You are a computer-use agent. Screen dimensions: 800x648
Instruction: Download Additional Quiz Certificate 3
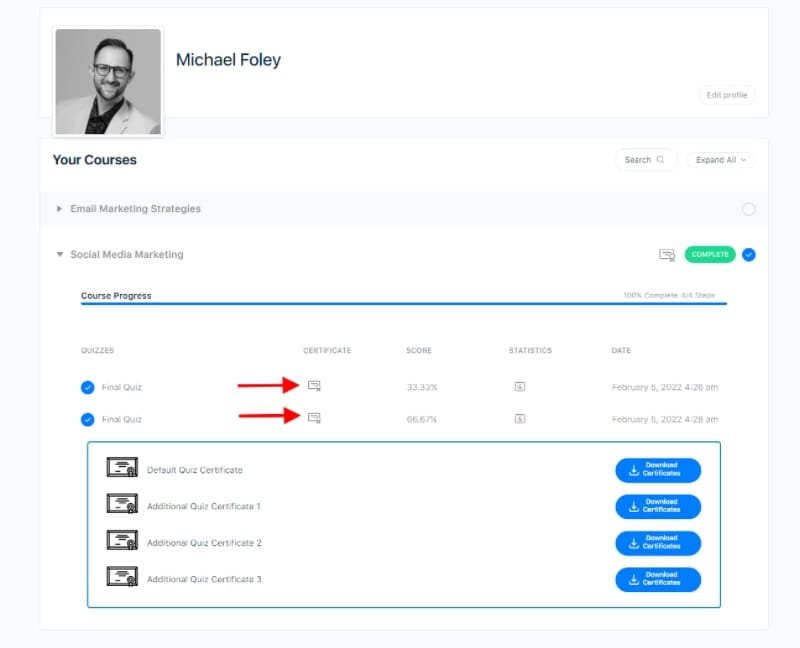coord(658,579)
